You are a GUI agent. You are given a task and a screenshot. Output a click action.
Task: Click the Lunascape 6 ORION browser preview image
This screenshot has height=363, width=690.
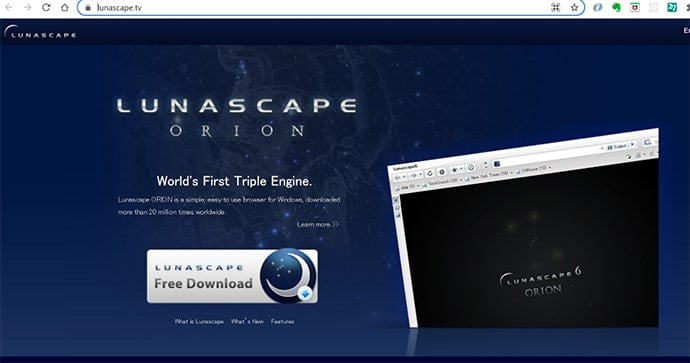[x=524, y=229]
